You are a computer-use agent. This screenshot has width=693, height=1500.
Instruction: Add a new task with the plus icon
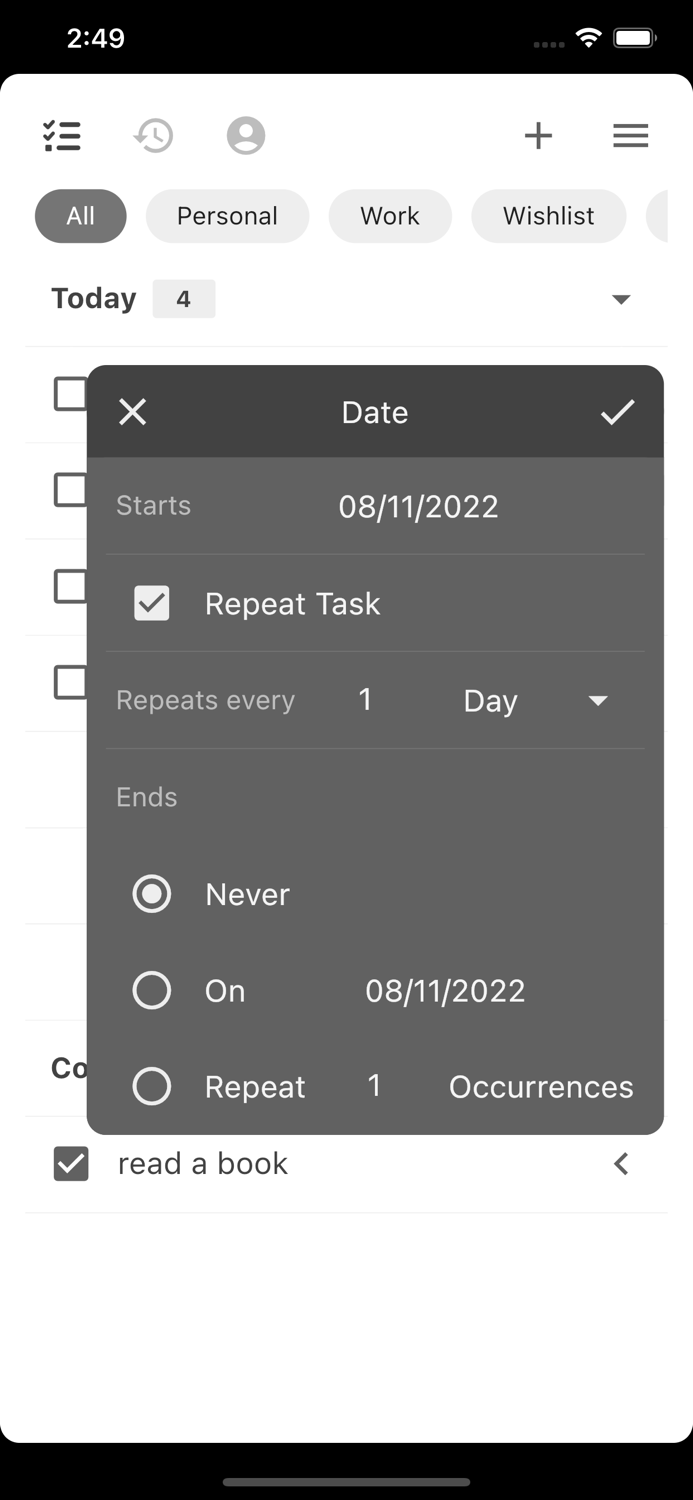[538, 135]
